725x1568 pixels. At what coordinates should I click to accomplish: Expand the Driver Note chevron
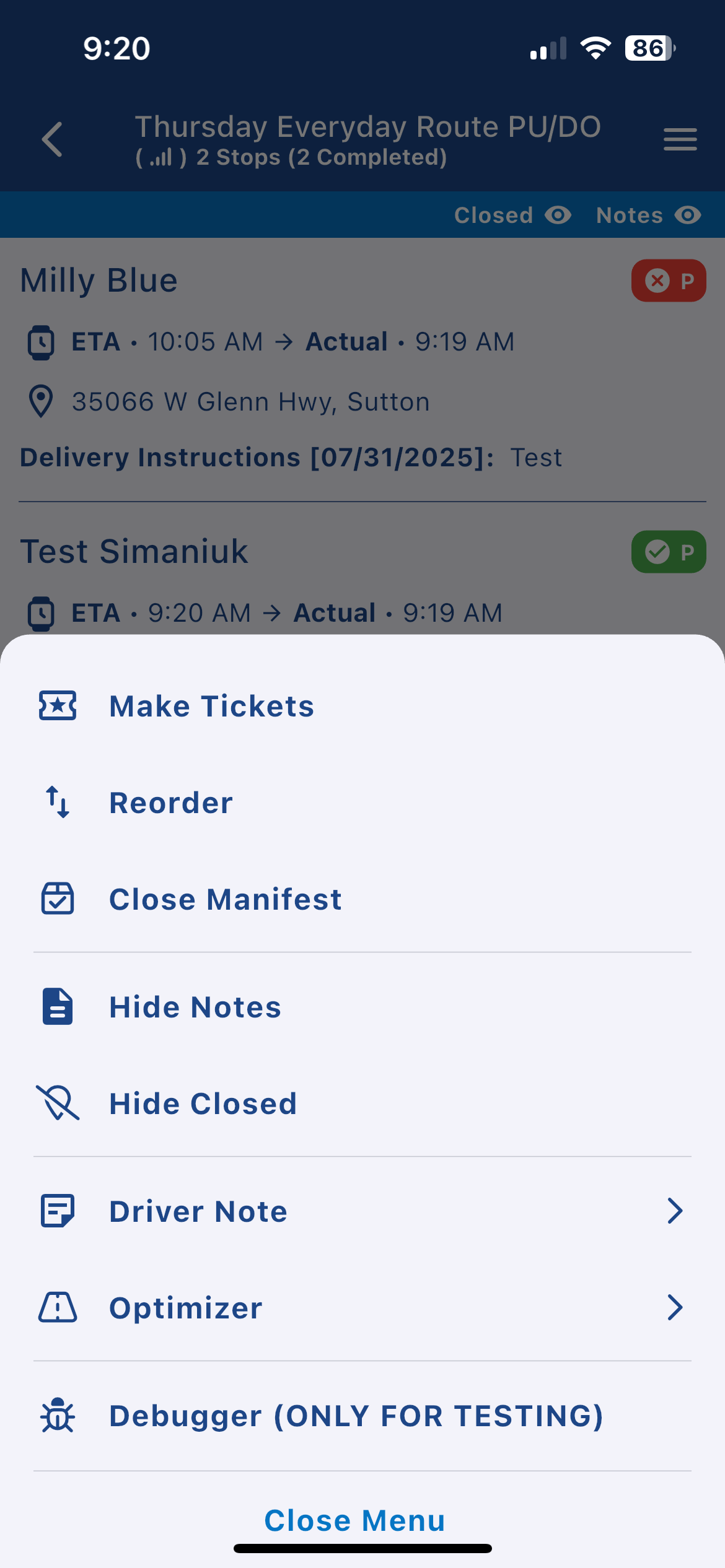(675, 1211)
